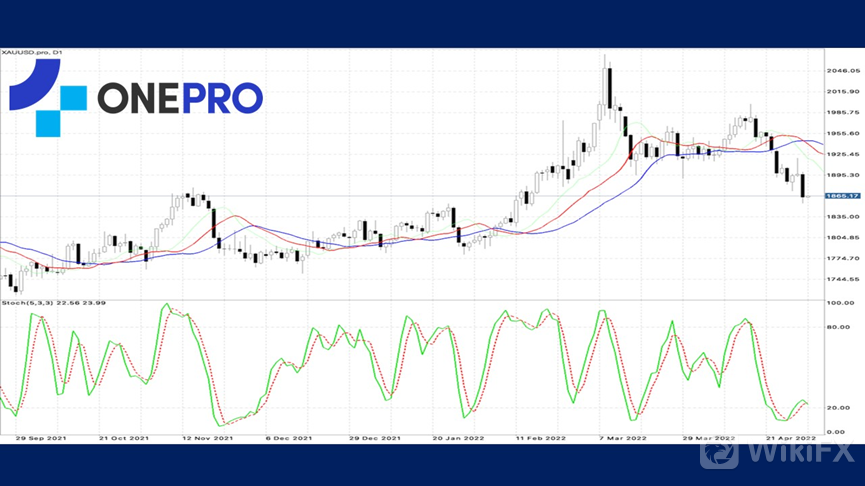This screenshot has width=865, height=486.
Task: Click the stochastic 100.00 level label
Action: click(840, 303)
